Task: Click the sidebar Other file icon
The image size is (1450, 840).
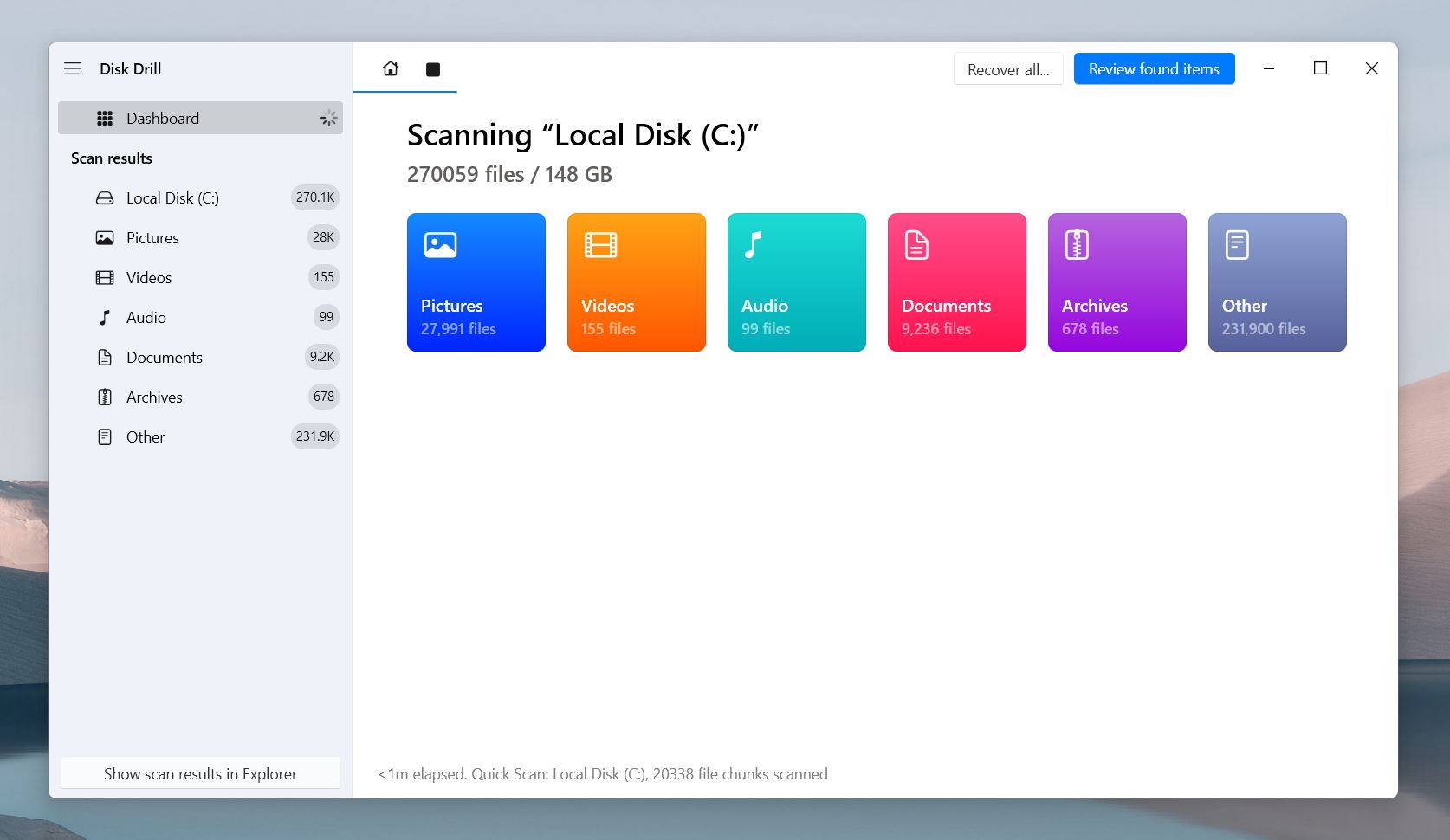Action: (105, 437)
